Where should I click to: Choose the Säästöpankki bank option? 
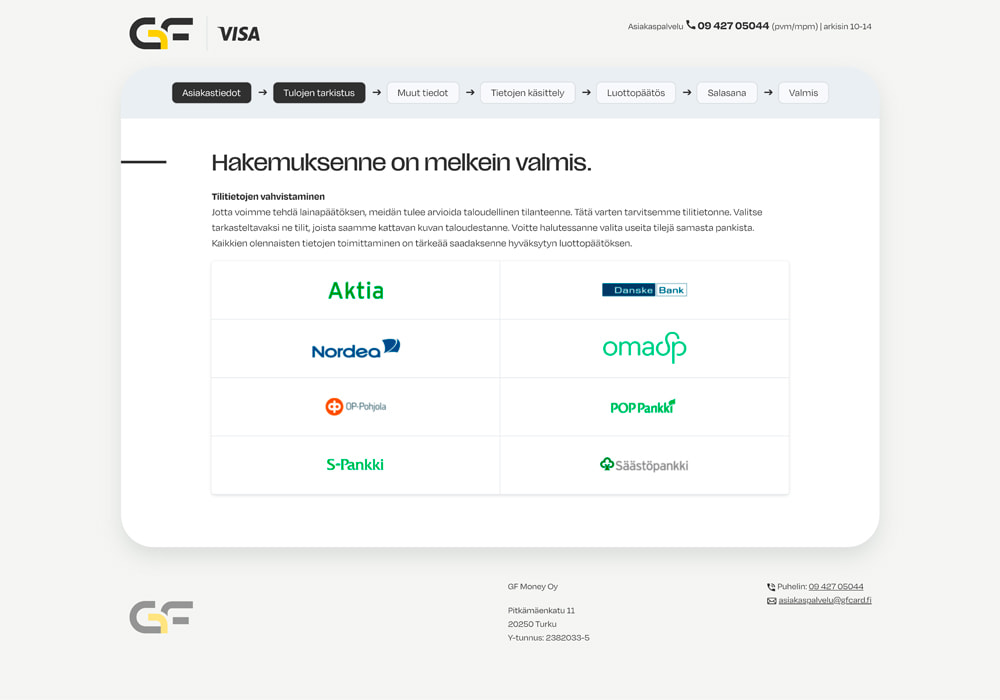tap(644, 465)
